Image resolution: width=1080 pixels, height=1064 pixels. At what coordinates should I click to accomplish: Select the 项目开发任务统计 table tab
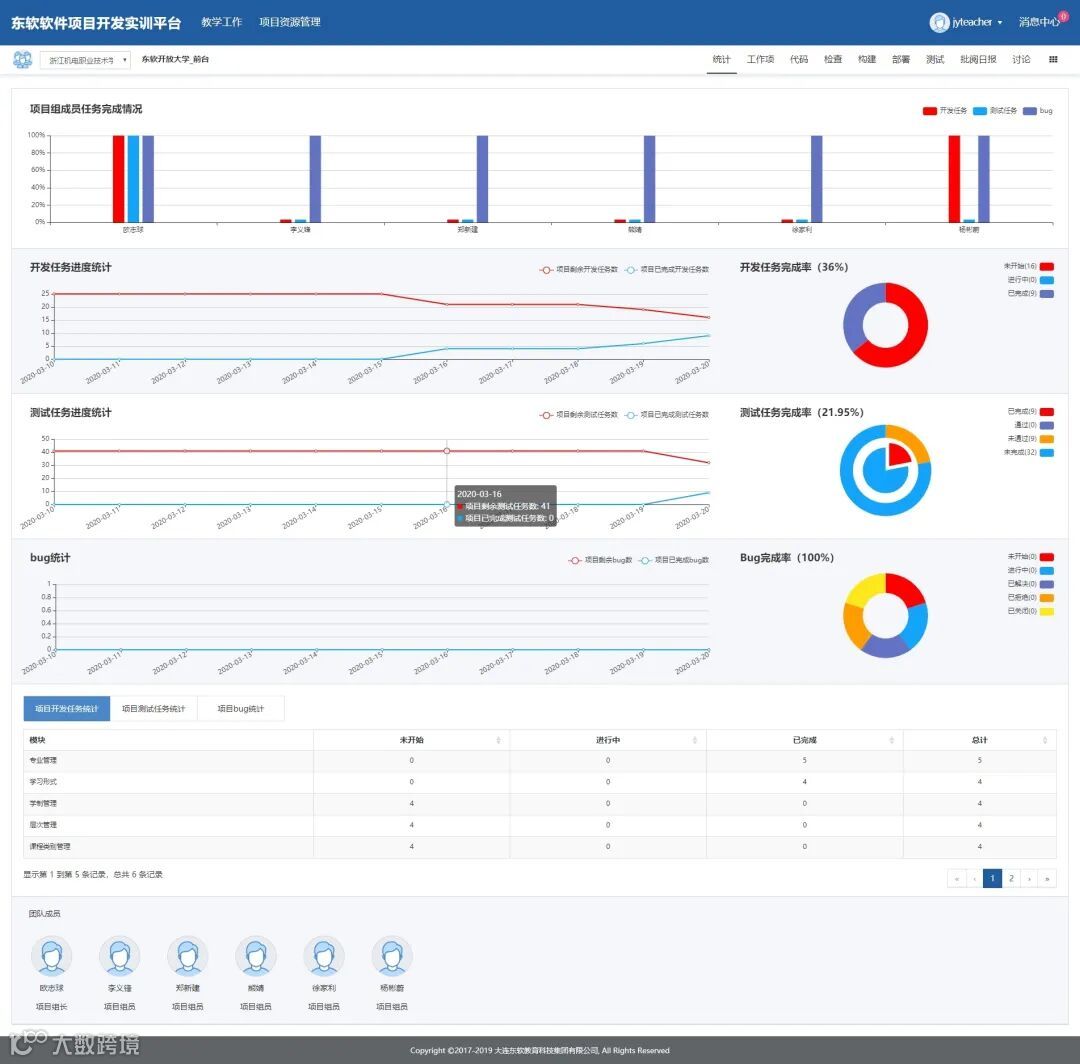click(67, 709)
